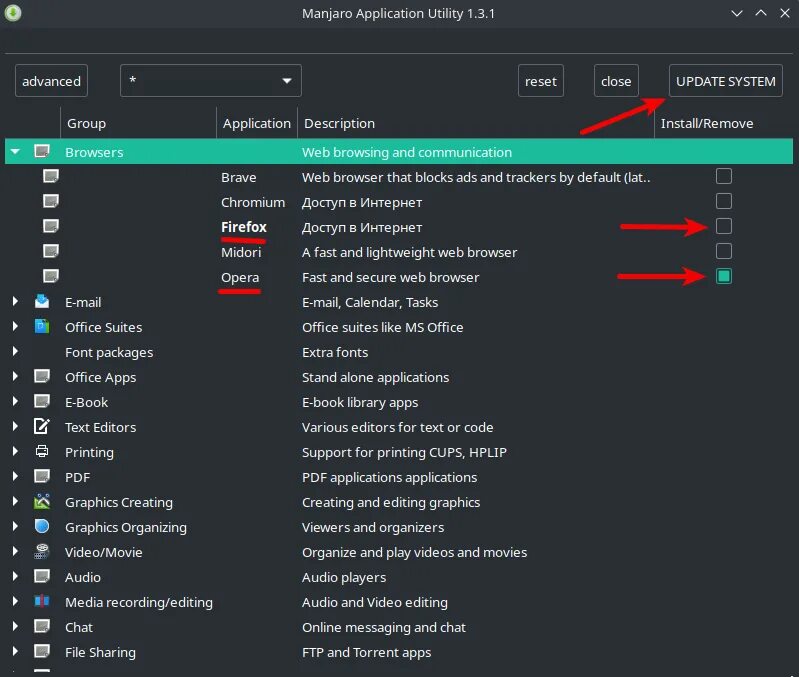Click the icon in the Firefox row

(x=51, y=226)
